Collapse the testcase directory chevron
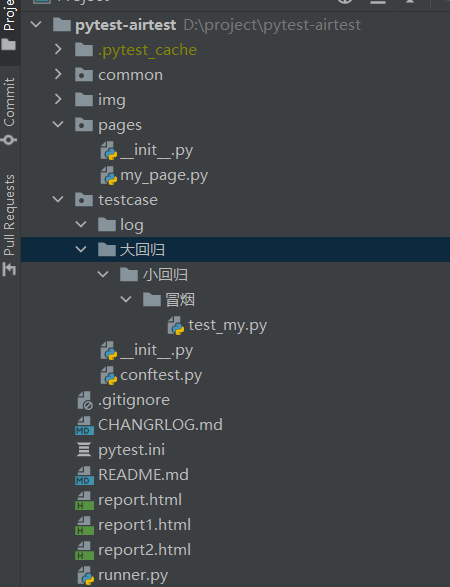Screen dimensions: 450x587 pyautogui.click(x=58, y=199)
